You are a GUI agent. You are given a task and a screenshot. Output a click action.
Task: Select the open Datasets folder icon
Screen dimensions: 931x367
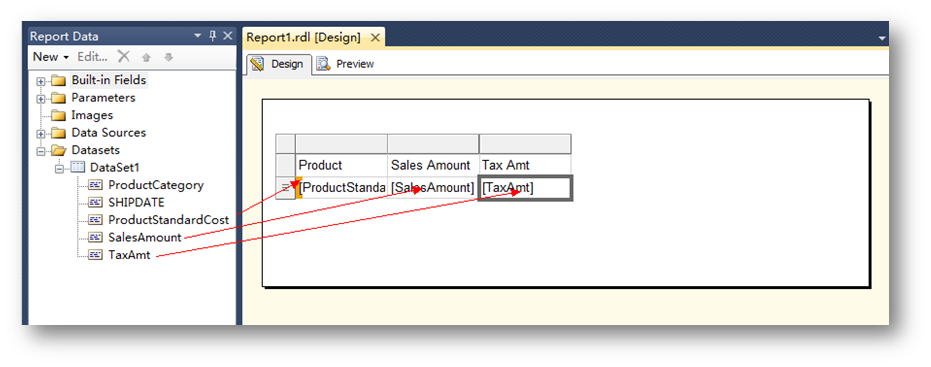(58, 150)
